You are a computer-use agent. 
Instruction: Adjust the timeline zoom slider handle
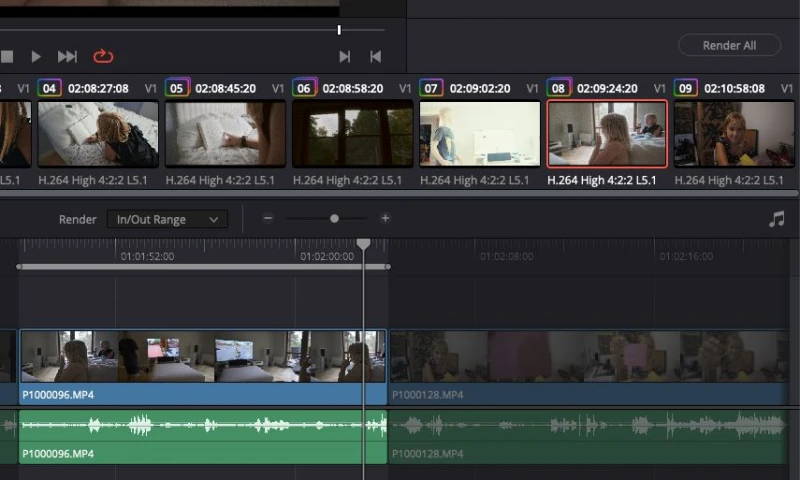(x=334, y=218)
